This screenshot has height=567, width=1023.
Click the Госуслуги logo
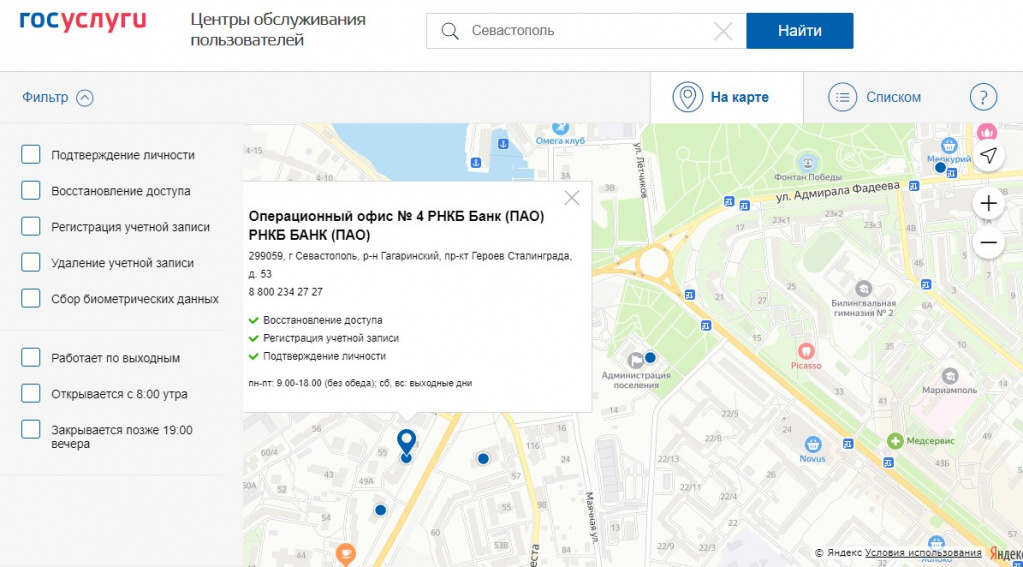point(83,22)
